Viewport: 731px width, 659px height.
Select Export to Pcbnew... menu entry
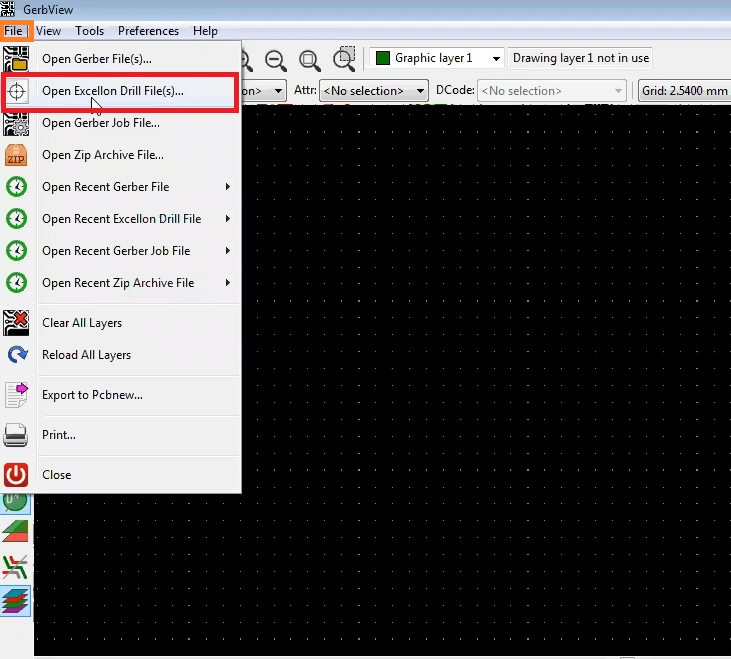(121, 395)
